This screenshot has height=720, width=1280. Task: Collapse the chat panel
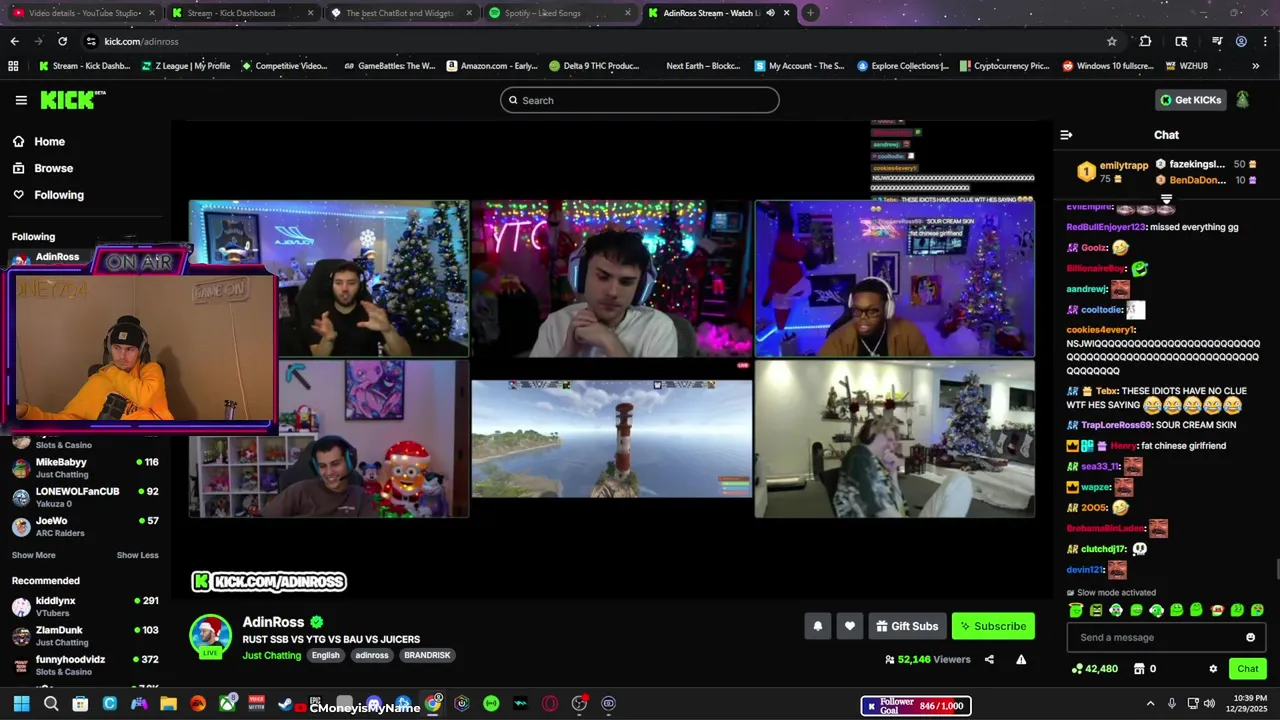(1066, 135)
